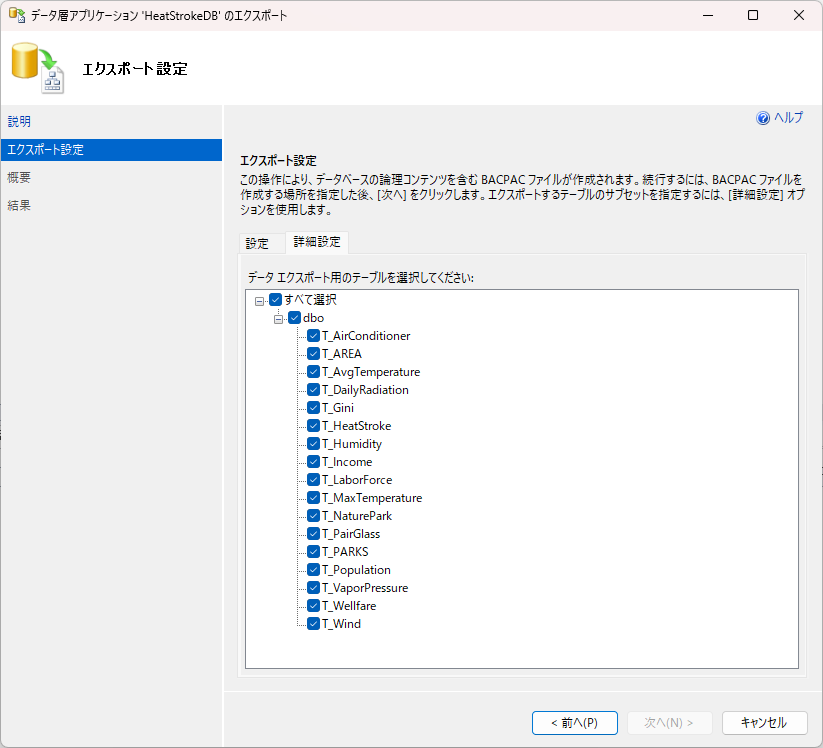The height and width of the screenshot is (748, 823).
Task: Go to 説明 page in sidebar
Action: [x=19, y=121]
